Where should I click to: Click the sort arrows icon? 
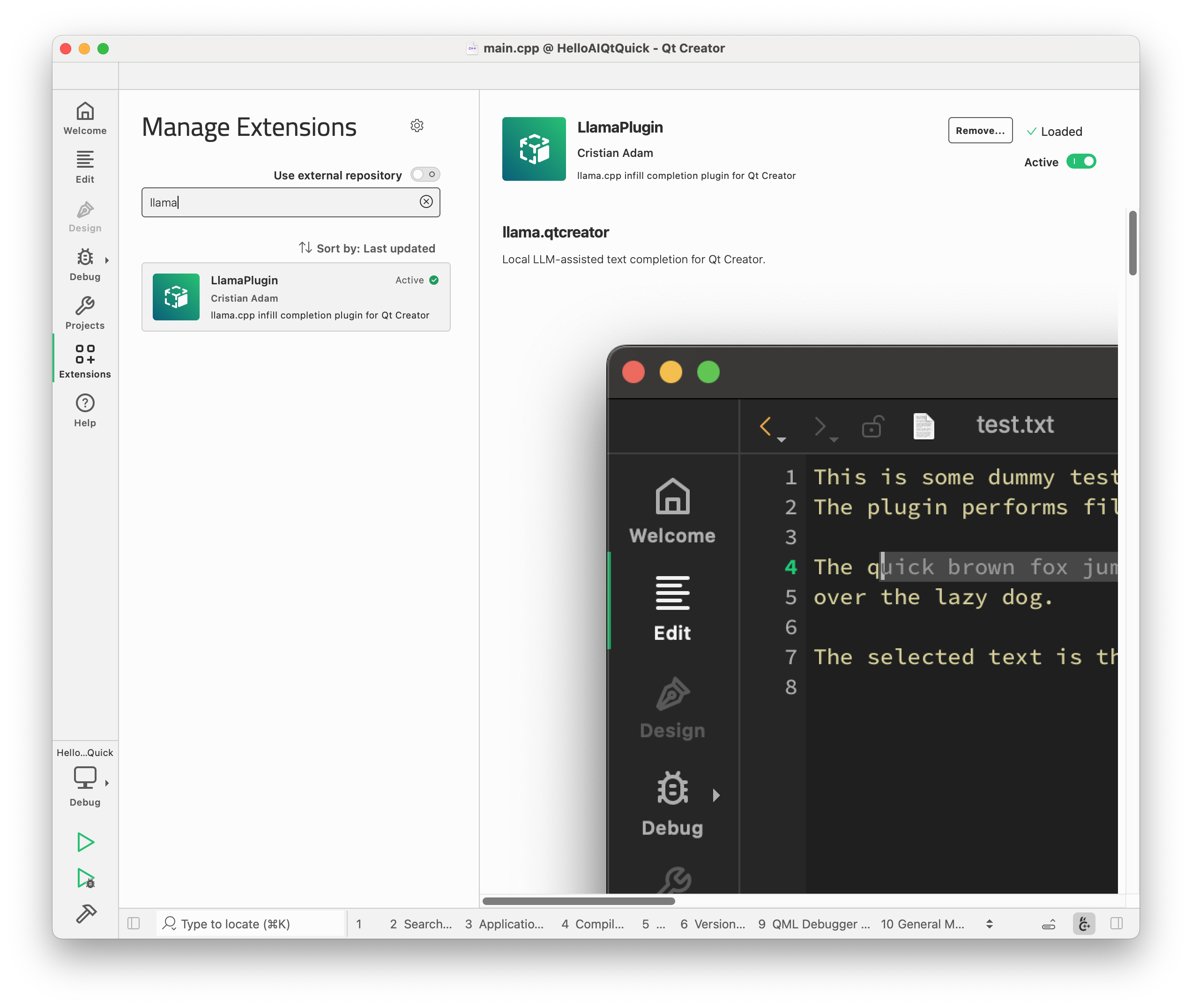305,247
